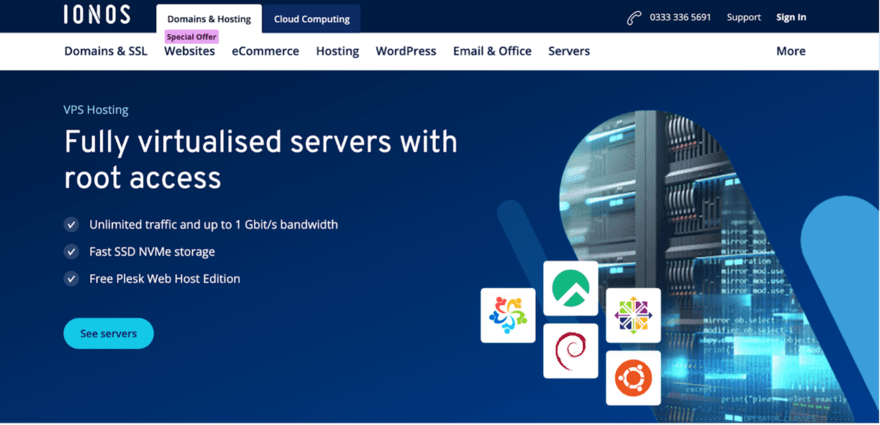The image size is (880, 425).
Task: Open the Domains & SSL menu
Action: click(x=106, y=51)
